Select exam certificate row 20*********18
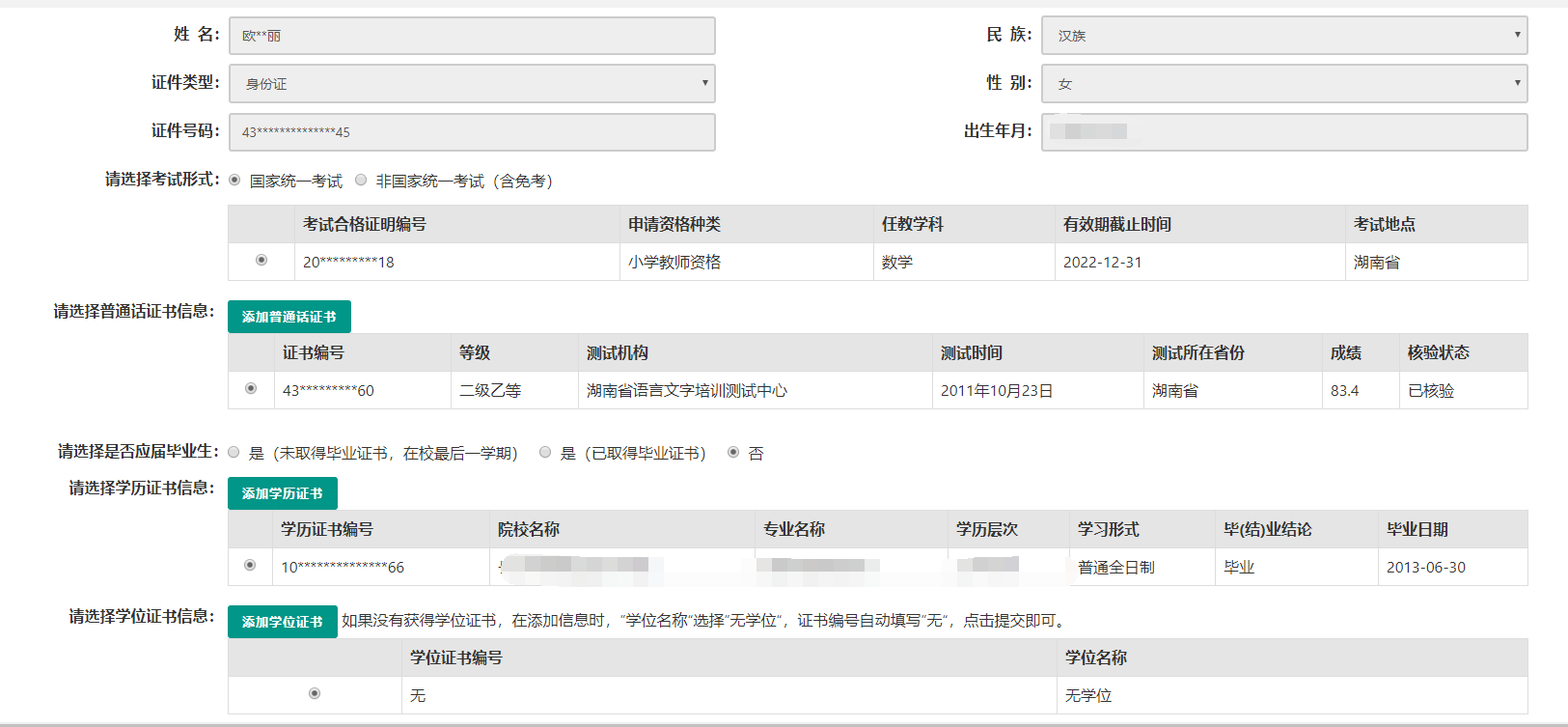This screenshot has width=1568, height=727. [x=261, y=261]
